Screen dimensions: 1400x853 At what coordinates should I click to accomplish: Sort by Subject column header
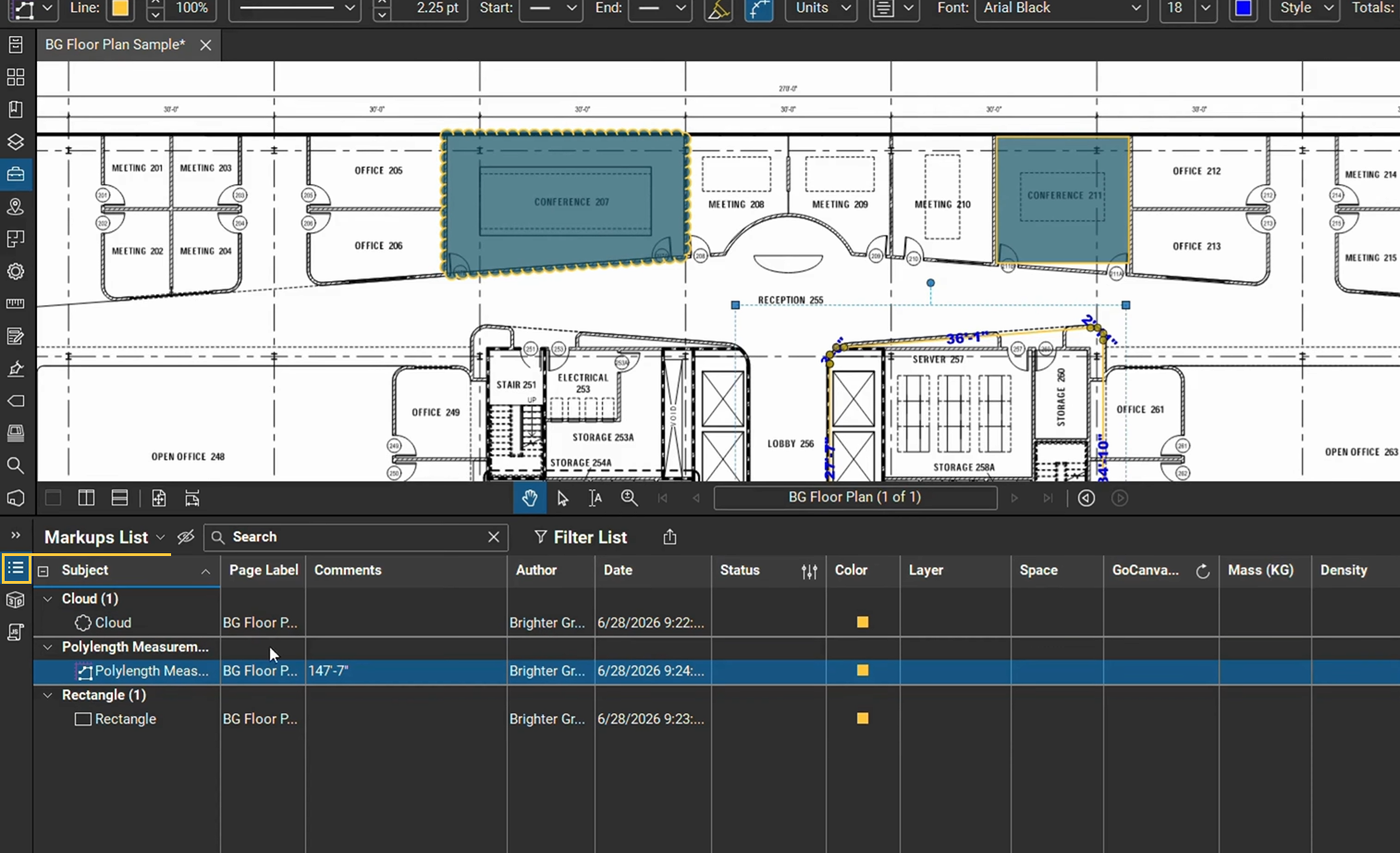pos(85,571)
